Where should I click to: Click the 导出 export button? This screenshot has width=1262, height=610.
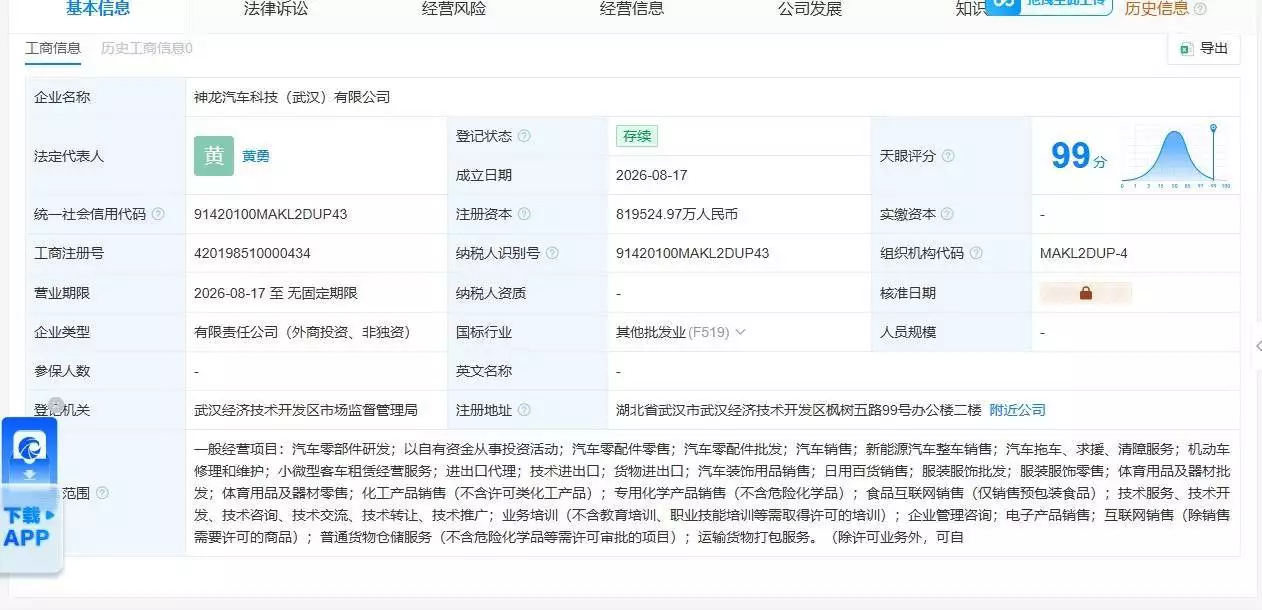point(1203,48)
